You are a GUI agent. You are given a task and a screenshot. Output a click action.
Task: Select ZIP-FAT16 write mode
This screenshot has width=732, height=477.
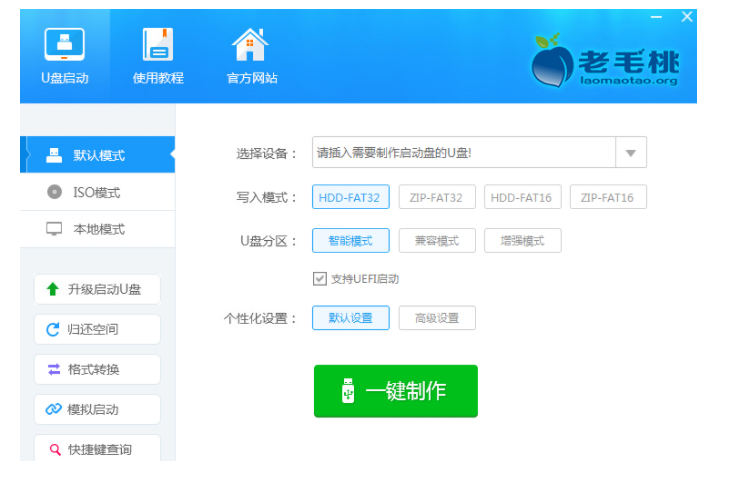[608, 197]
